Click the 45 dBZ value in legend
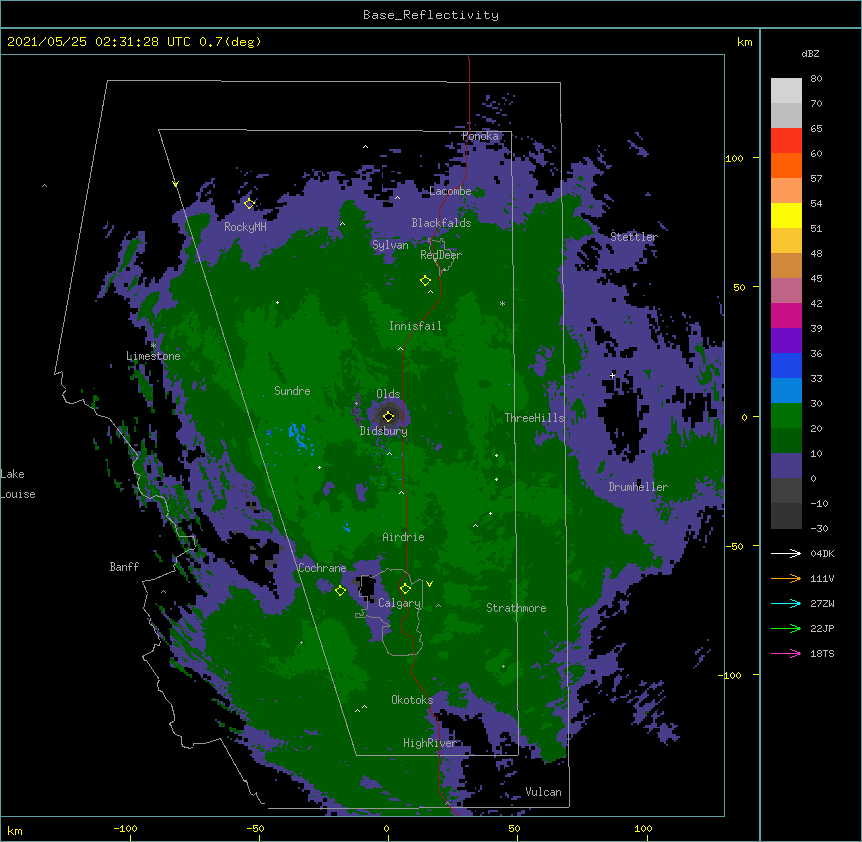Screen dimensions: 862x842 (816, 279)
